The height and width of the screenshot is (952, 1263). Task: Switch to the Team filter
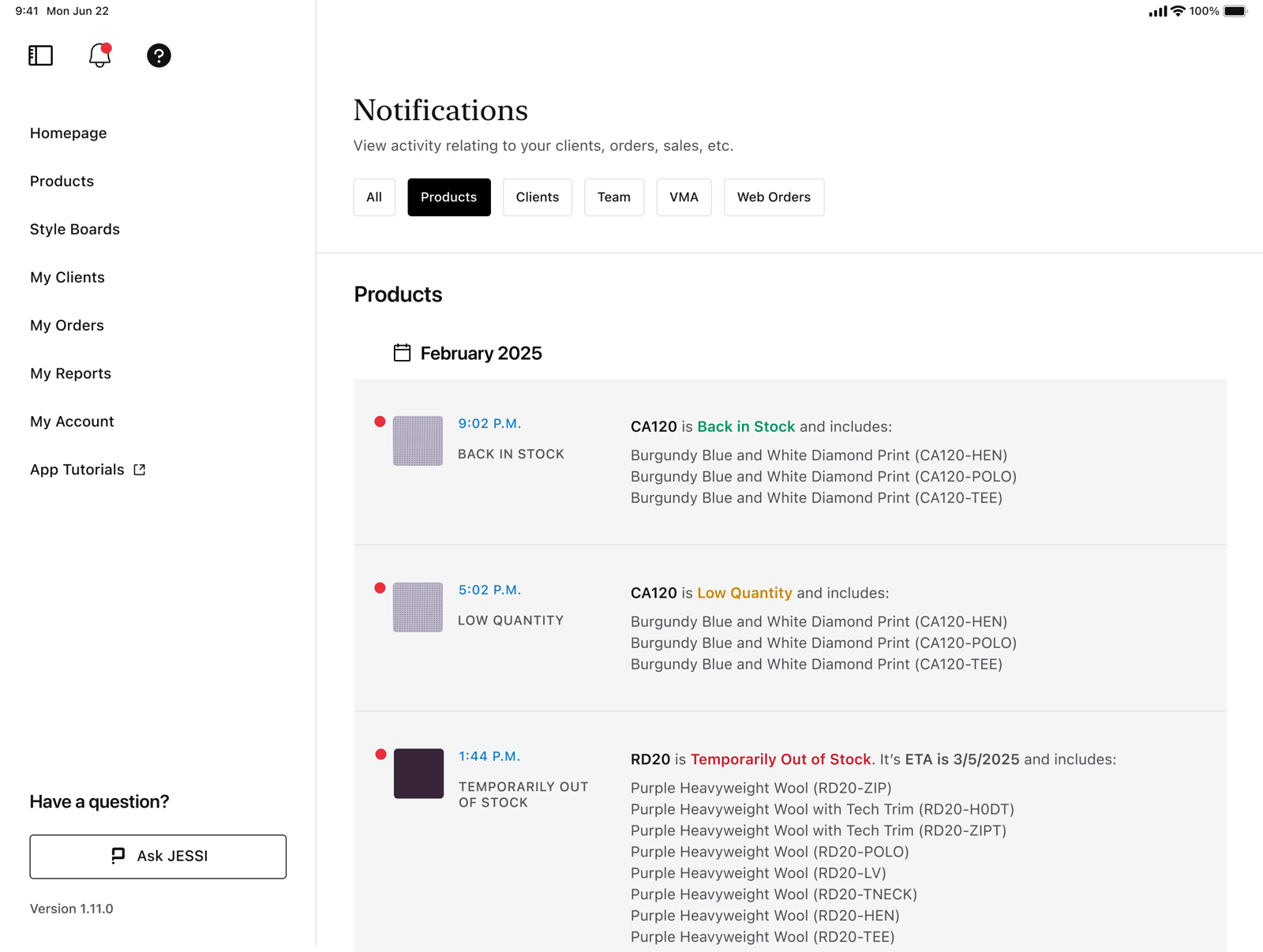click(x=614, y=197)
